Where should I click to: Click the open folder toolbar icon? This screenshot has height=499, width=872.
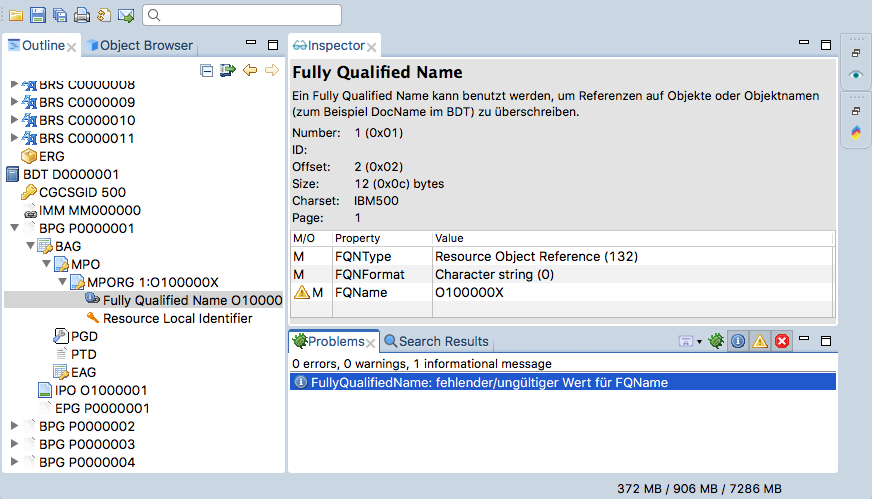pyautogui.click(x=17, y=15)
